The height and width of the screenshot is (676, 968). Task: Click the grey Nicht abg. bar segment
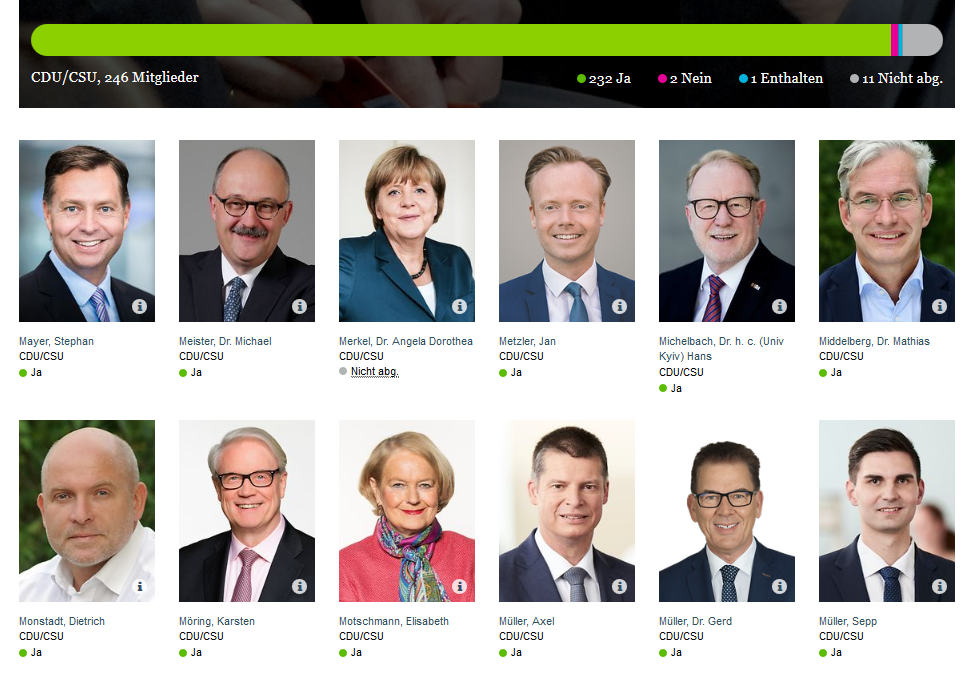pos(923,40)
